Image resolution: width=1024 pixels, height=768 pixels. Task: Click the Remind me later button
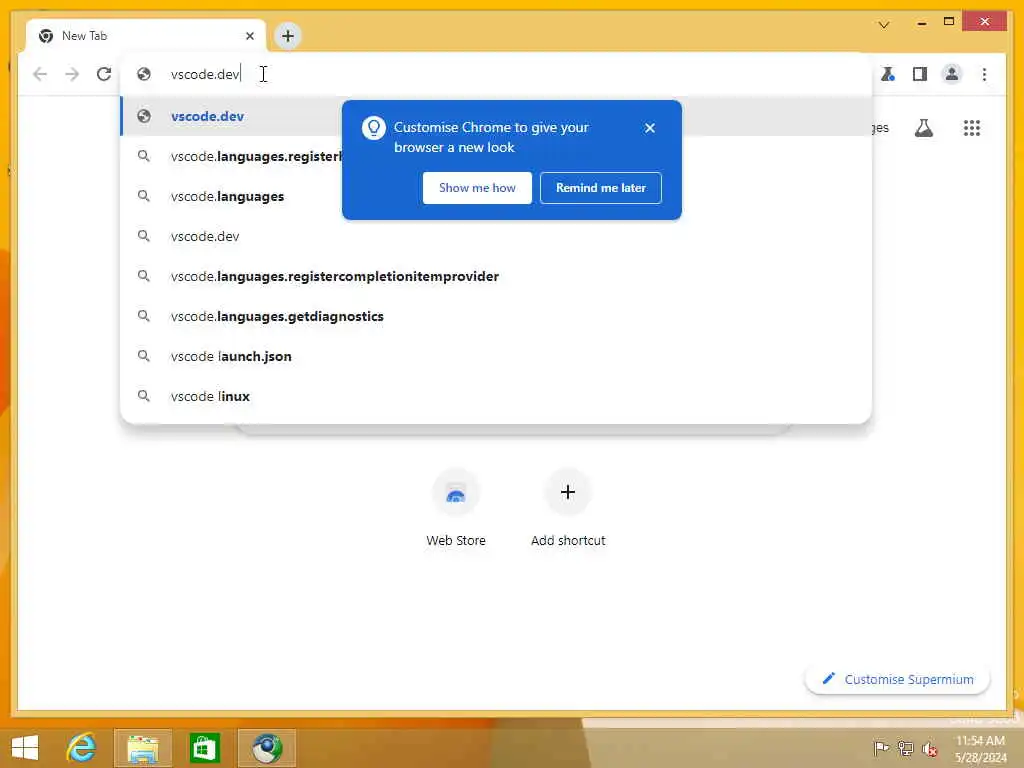[x=601, y=188]
